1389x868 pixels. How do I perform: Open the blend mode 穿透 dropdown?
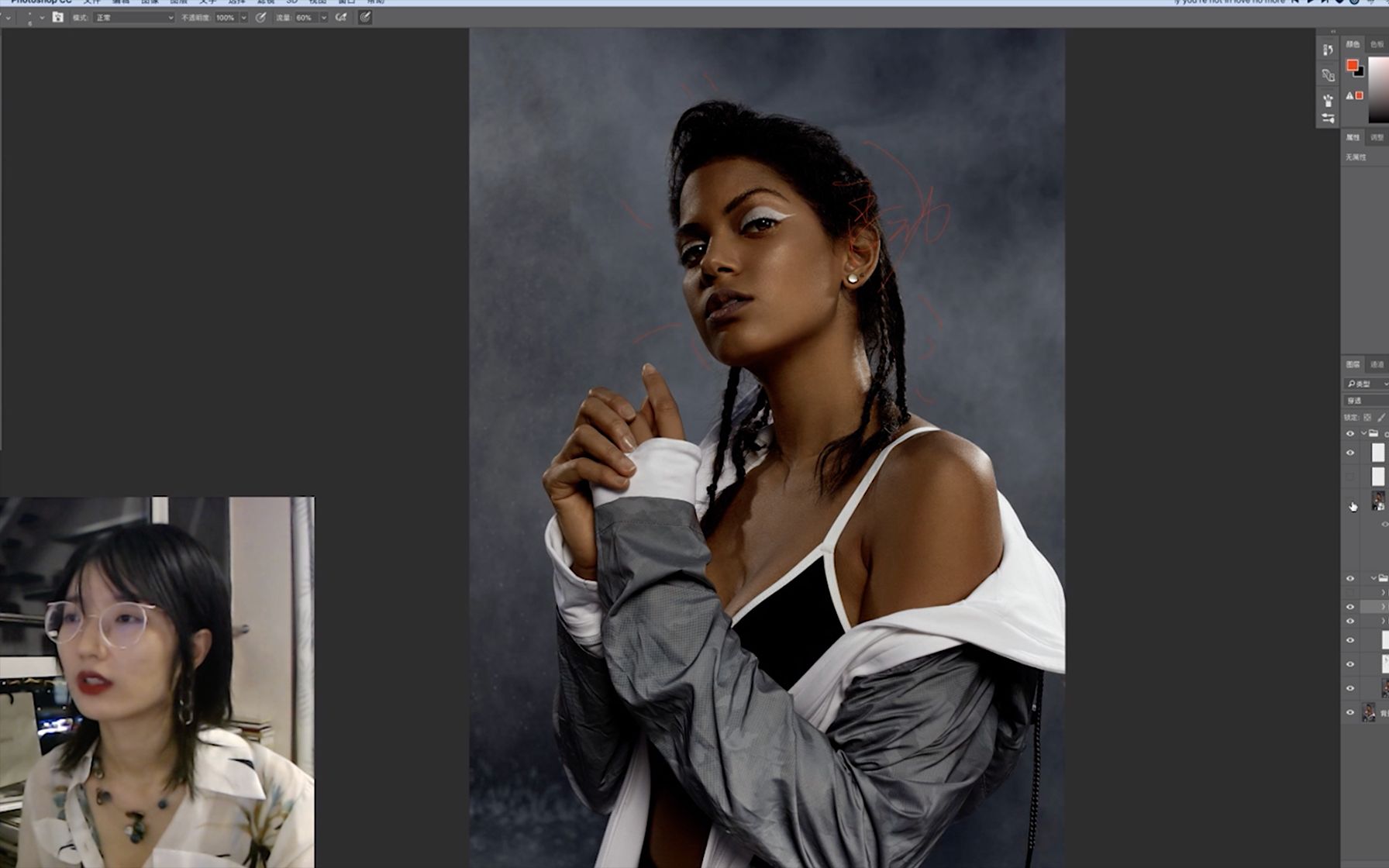click(1367, 401)
